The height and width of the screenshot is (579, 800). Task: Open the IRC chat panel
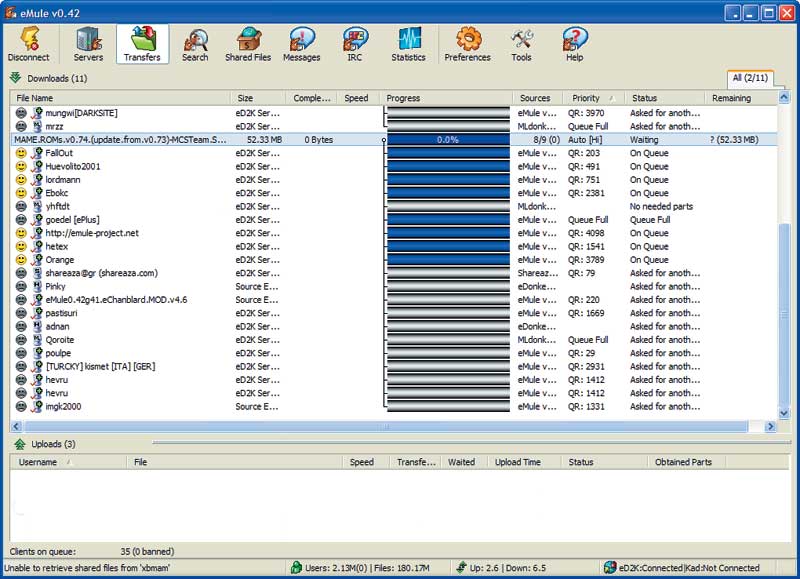click(355, 45)
